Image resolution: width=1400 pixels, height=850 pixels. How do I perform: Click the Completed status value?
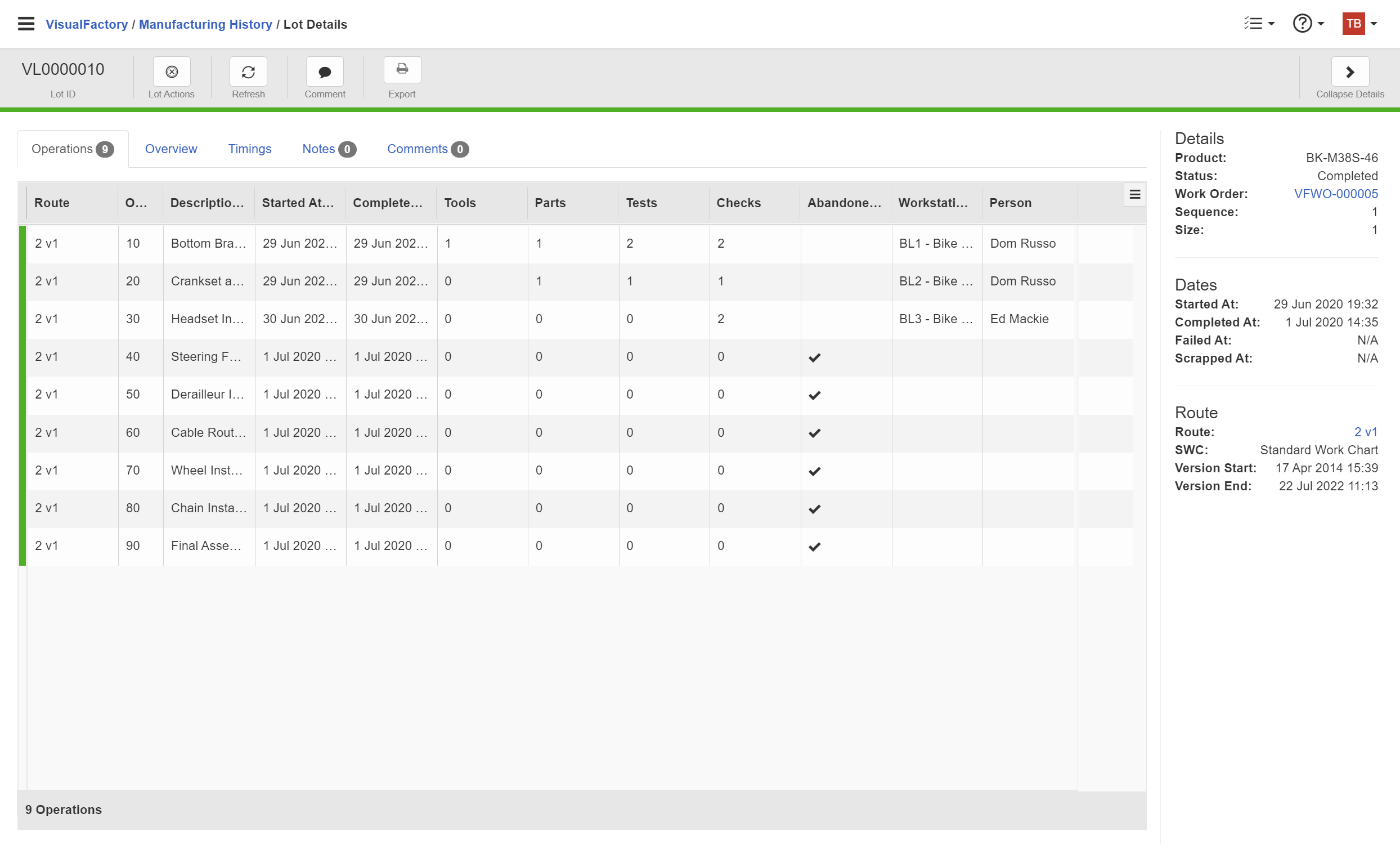click(1347, 176)
